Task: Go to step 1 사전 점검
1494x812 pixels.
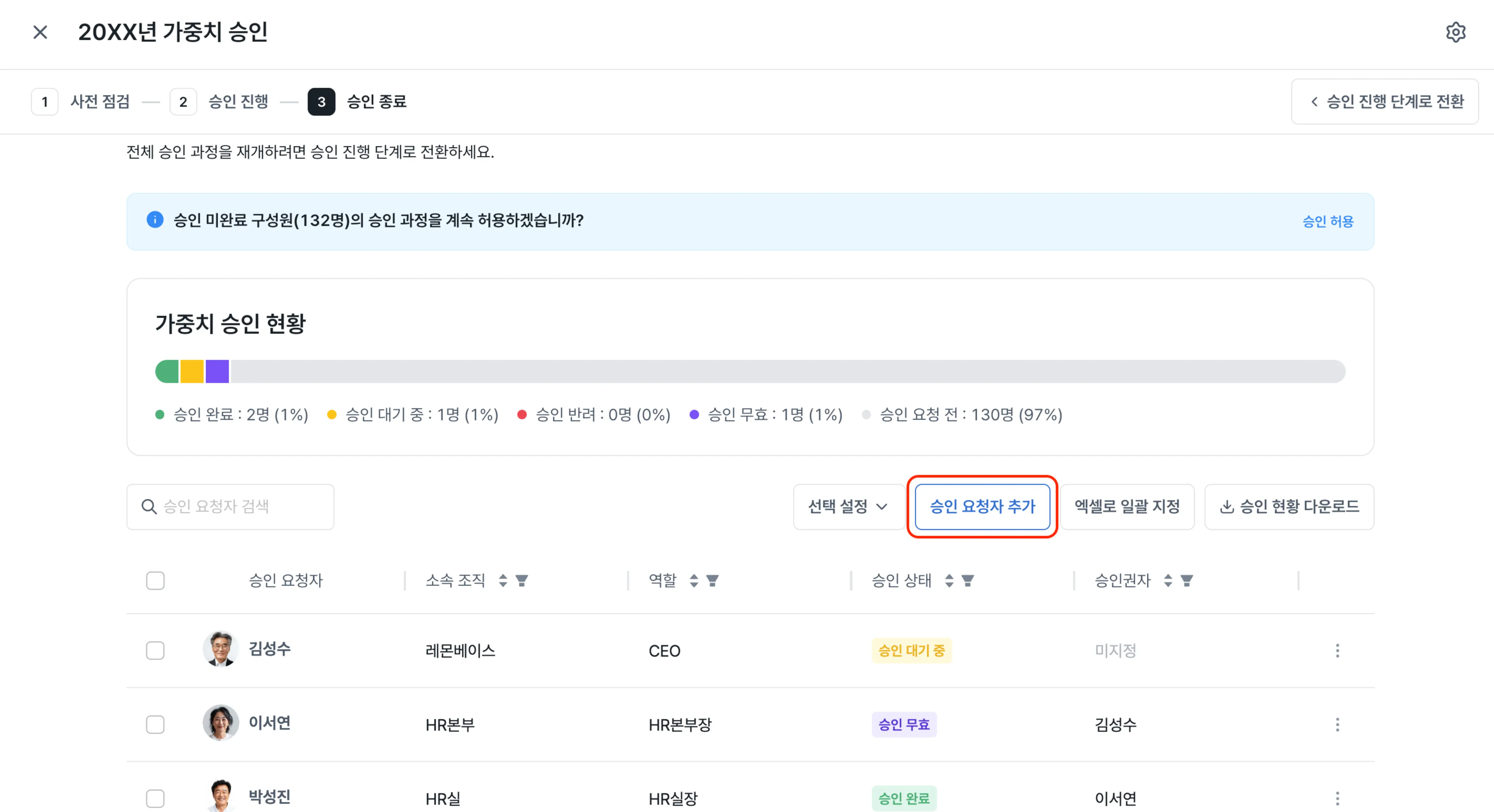Action: click(x=81, y=102)
